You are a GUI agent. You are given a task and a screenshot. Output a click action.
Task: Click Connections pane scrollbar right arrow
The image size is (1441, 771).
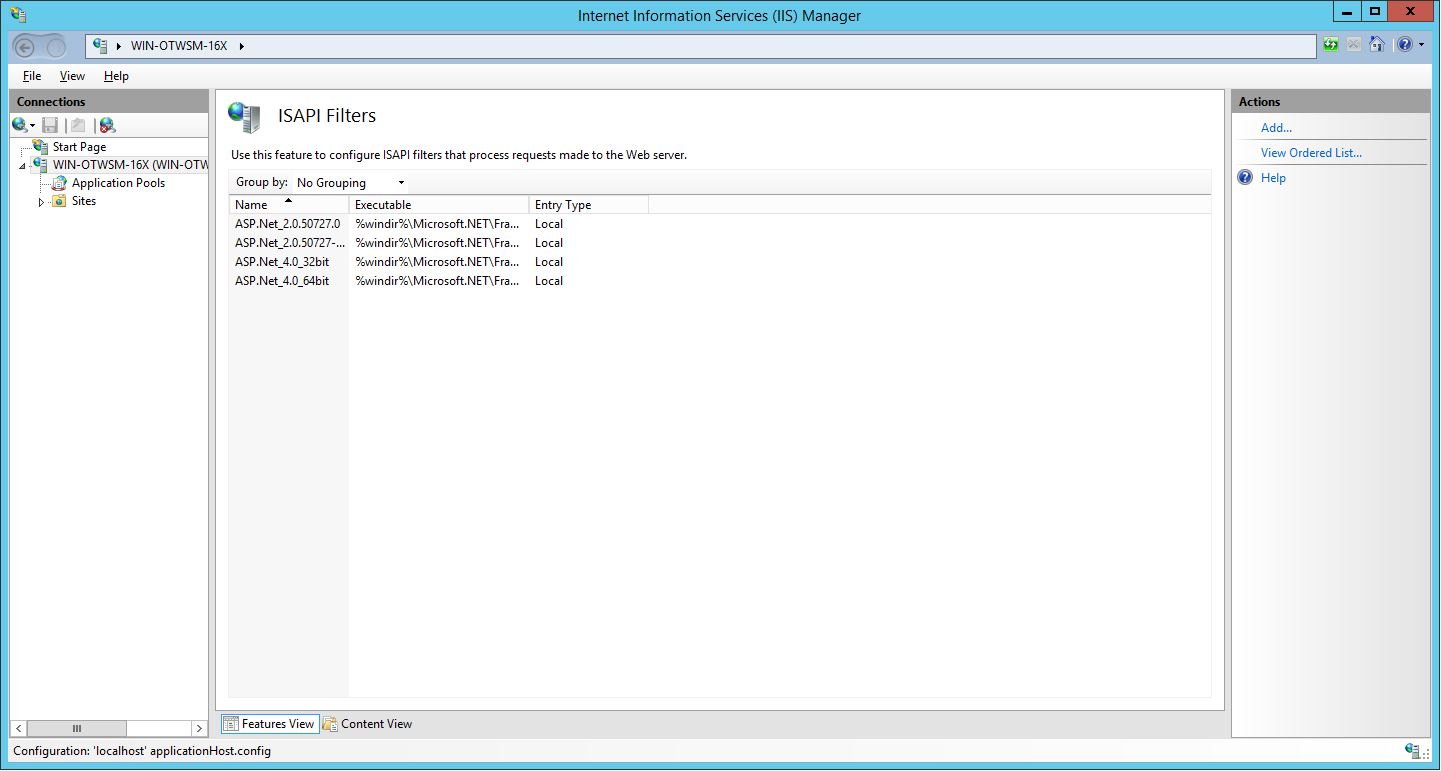tap(199, 729)
